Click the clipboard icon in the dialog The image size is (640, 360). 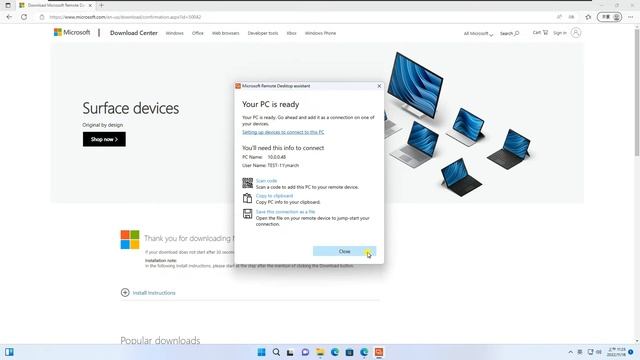click(247, 198)
